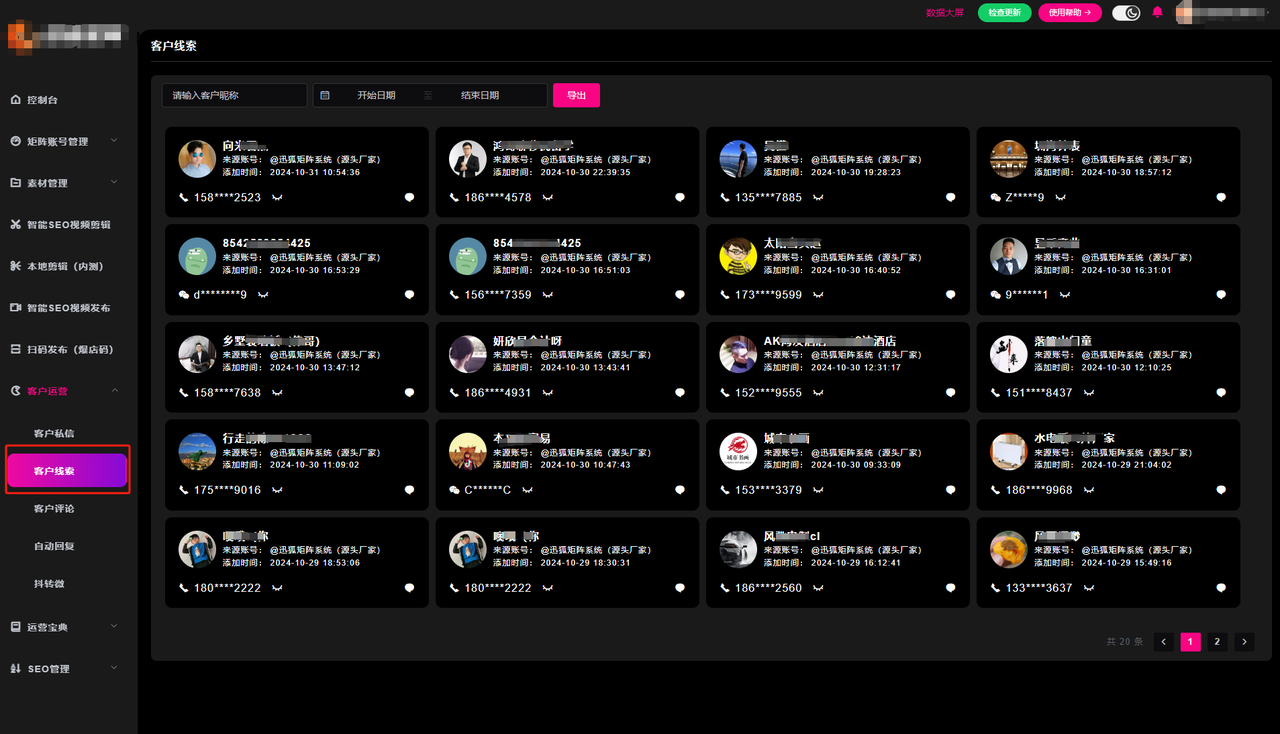Open 客户私信 in the sidebar
The width and height of the screenshot is (1280, 734).
54,433
